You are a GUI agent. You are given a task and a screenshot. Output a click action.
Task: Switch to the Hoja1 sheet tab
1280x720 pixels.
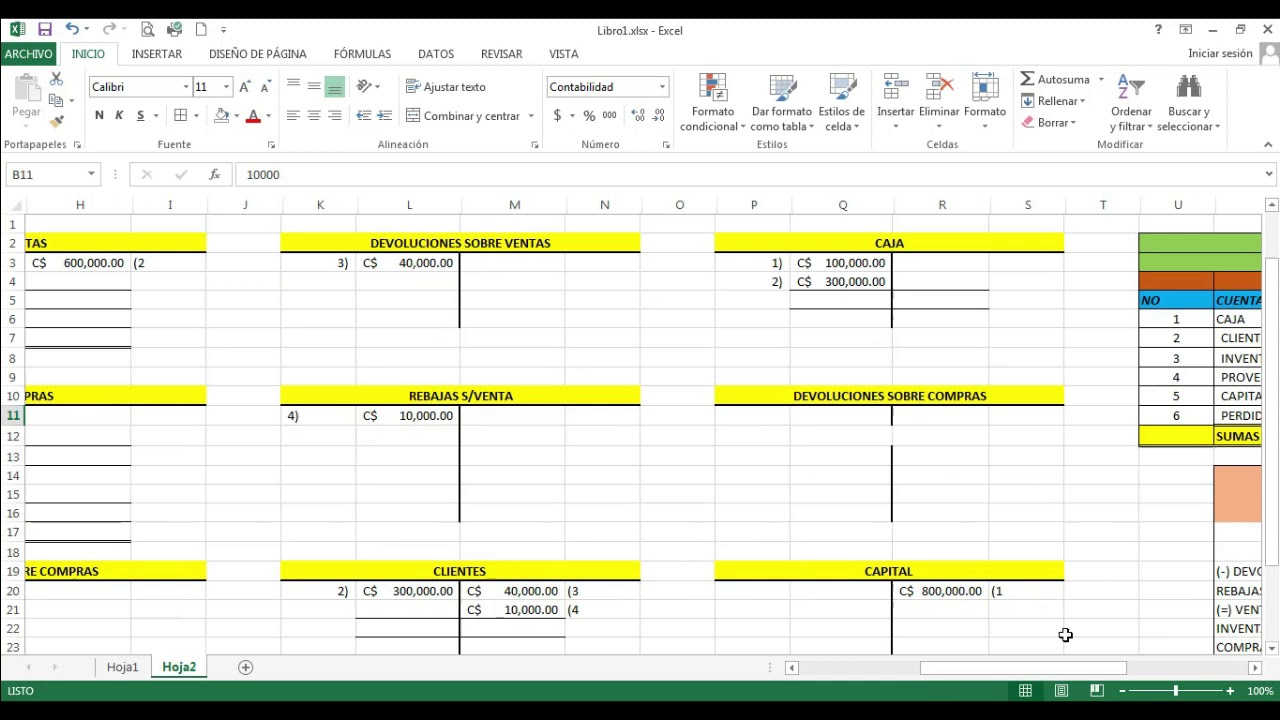(x=122, y=667)
